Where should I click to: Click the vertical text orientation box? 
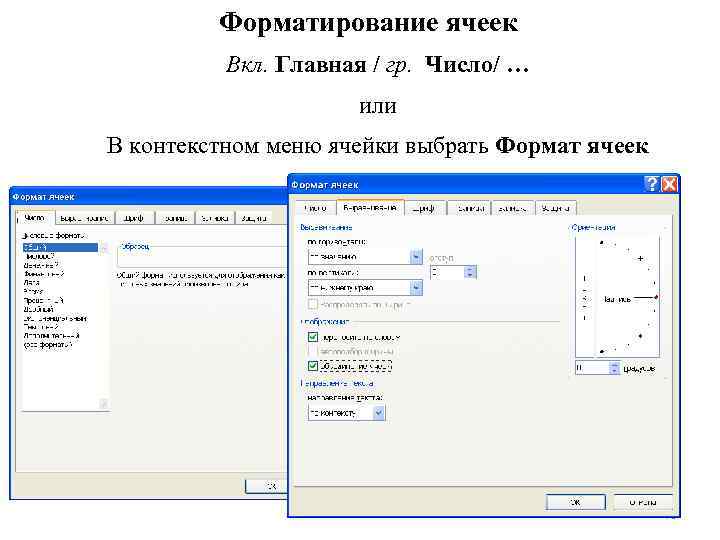585,297
